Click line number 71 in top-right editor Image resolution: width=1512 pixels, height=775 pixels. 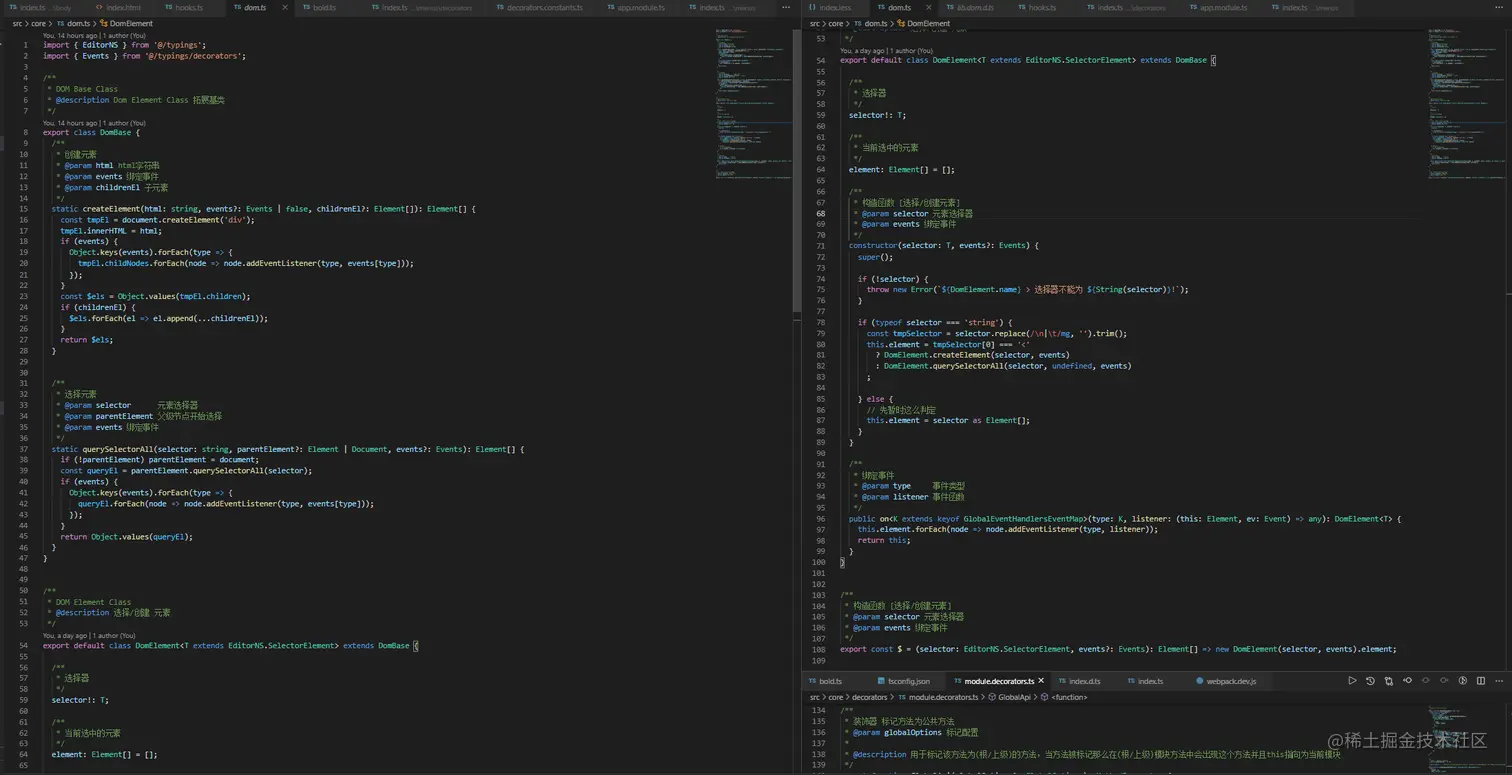(x=821, y=245)
